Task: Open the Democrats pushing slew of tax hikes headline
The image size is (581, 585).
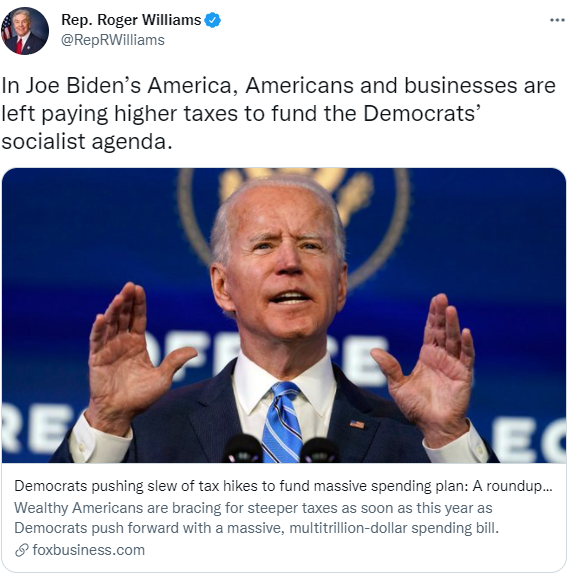Action: (283, 486)
